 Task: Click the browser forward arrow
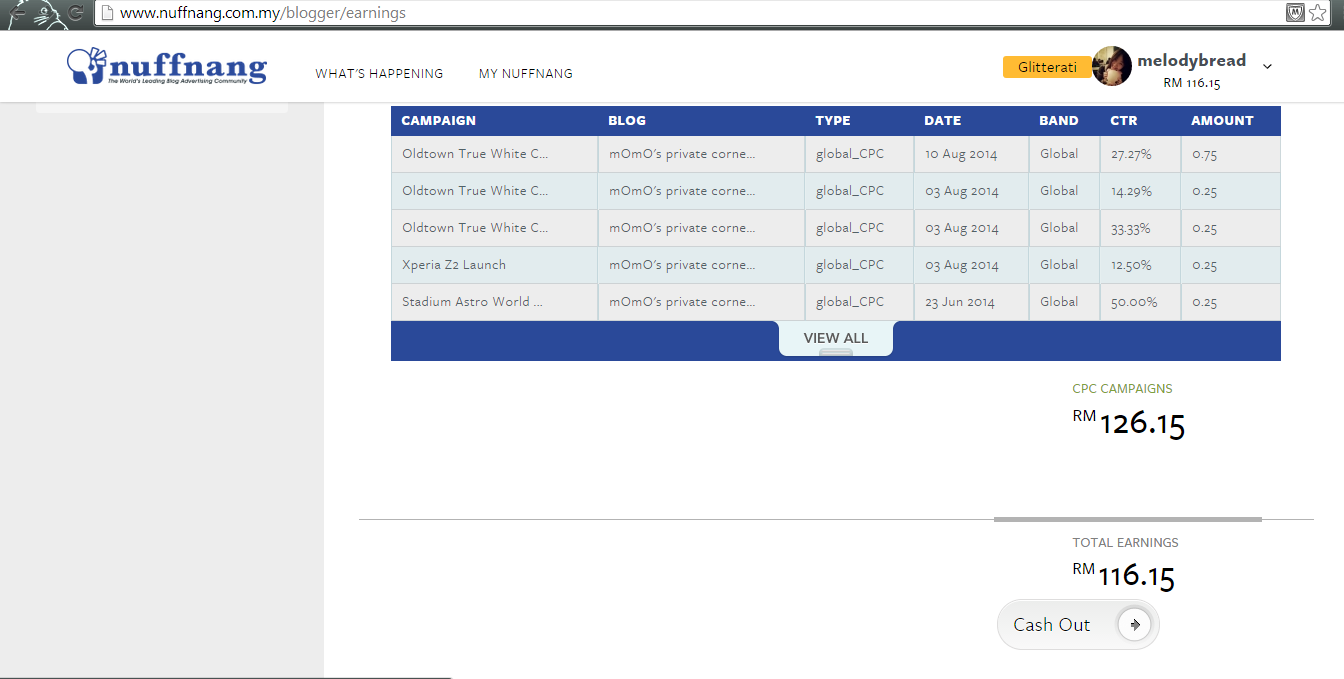tap(46, 14)
